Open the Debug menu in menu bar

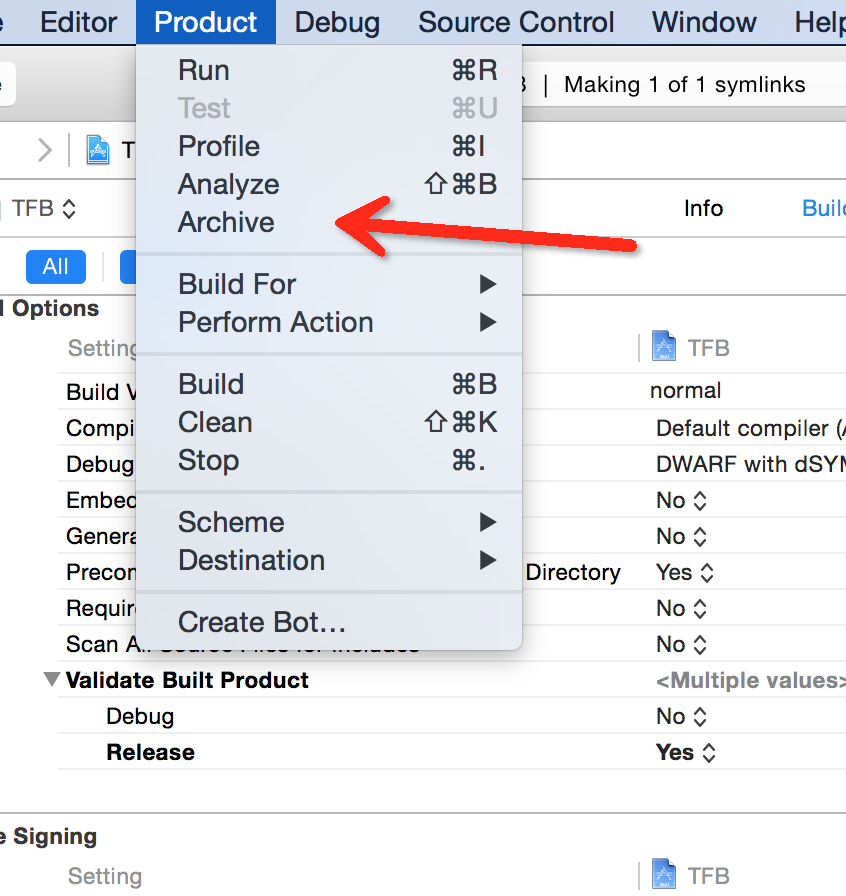[337, 22]
